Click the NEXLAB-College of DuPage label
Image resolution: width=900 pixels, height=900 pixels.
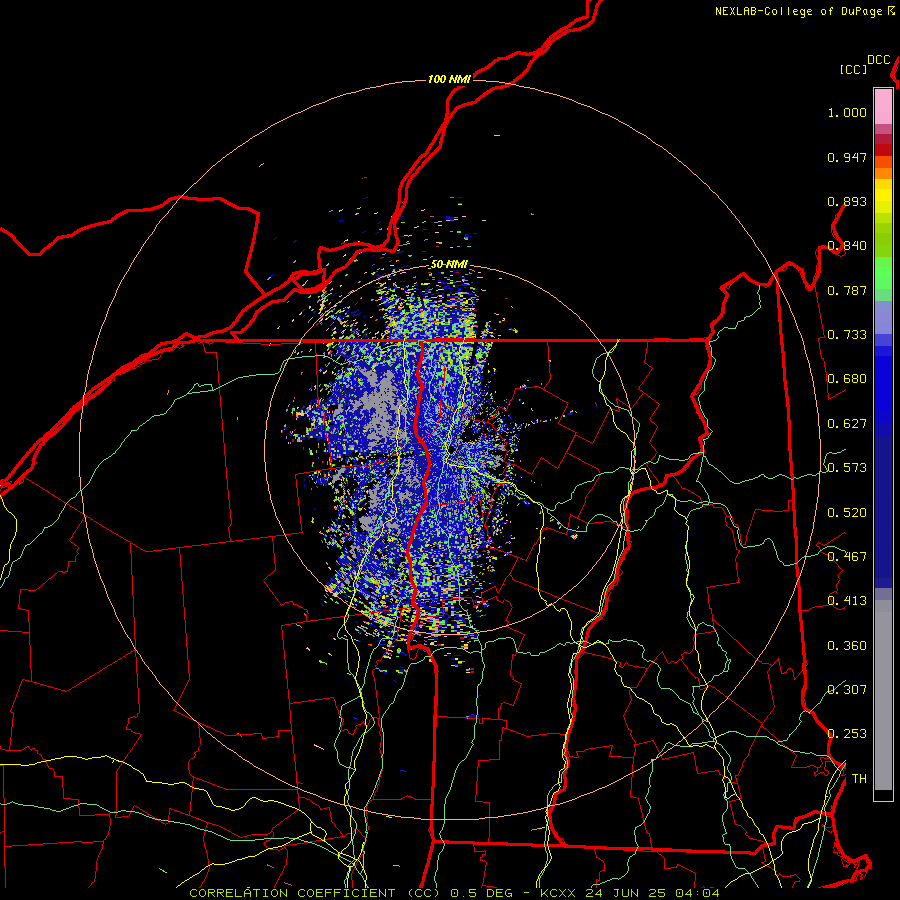799,11
